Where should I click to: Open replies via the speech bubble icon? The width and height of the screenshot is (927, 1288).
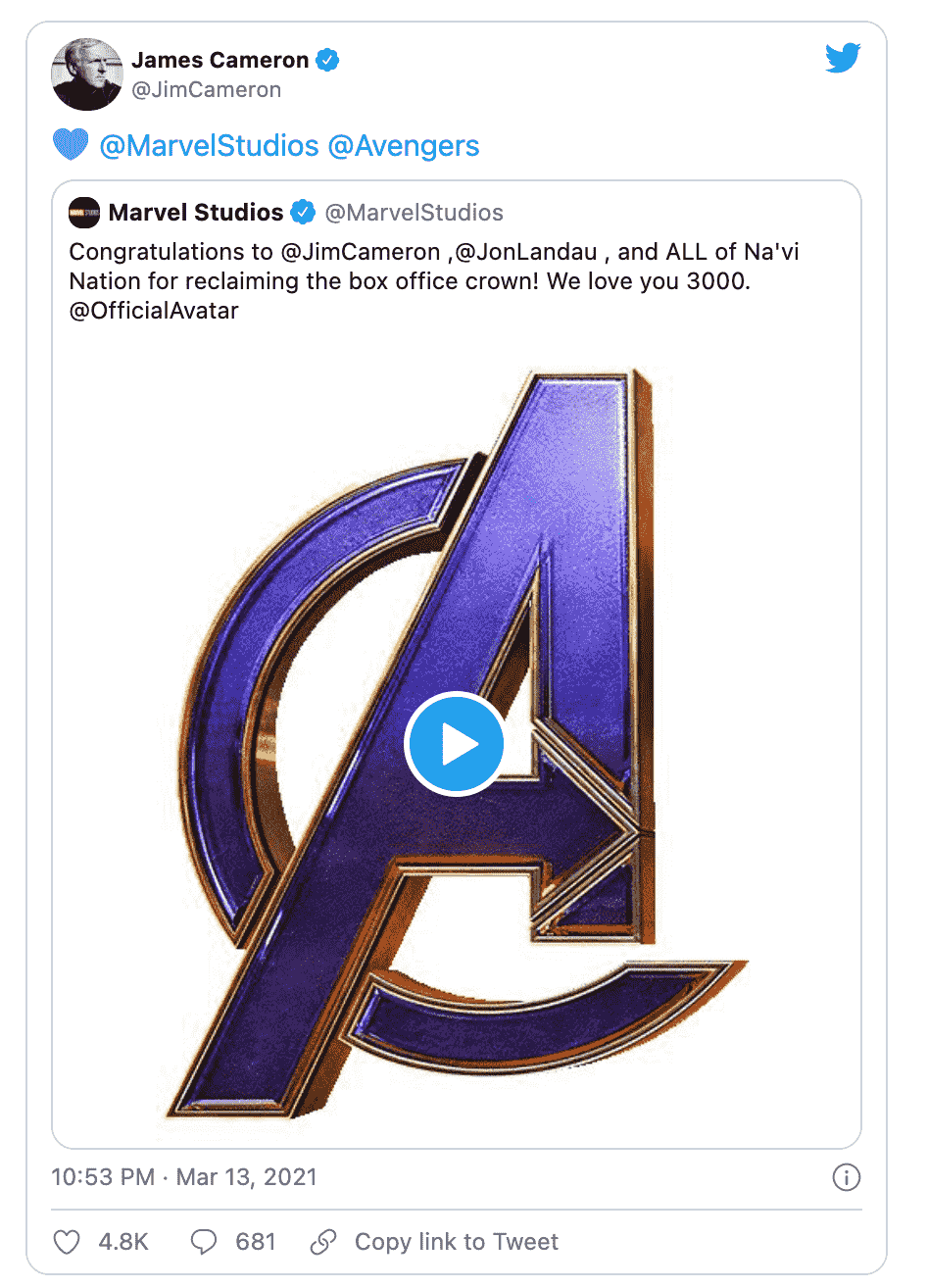click(203, 1242)
